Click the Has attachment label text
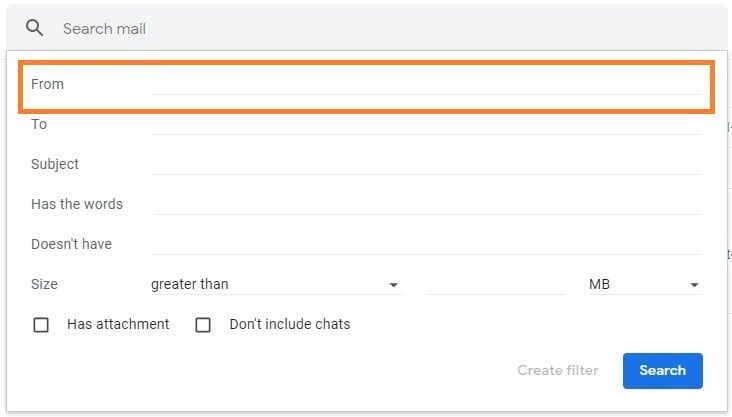The image size is (732, 417). coord(118,324)
